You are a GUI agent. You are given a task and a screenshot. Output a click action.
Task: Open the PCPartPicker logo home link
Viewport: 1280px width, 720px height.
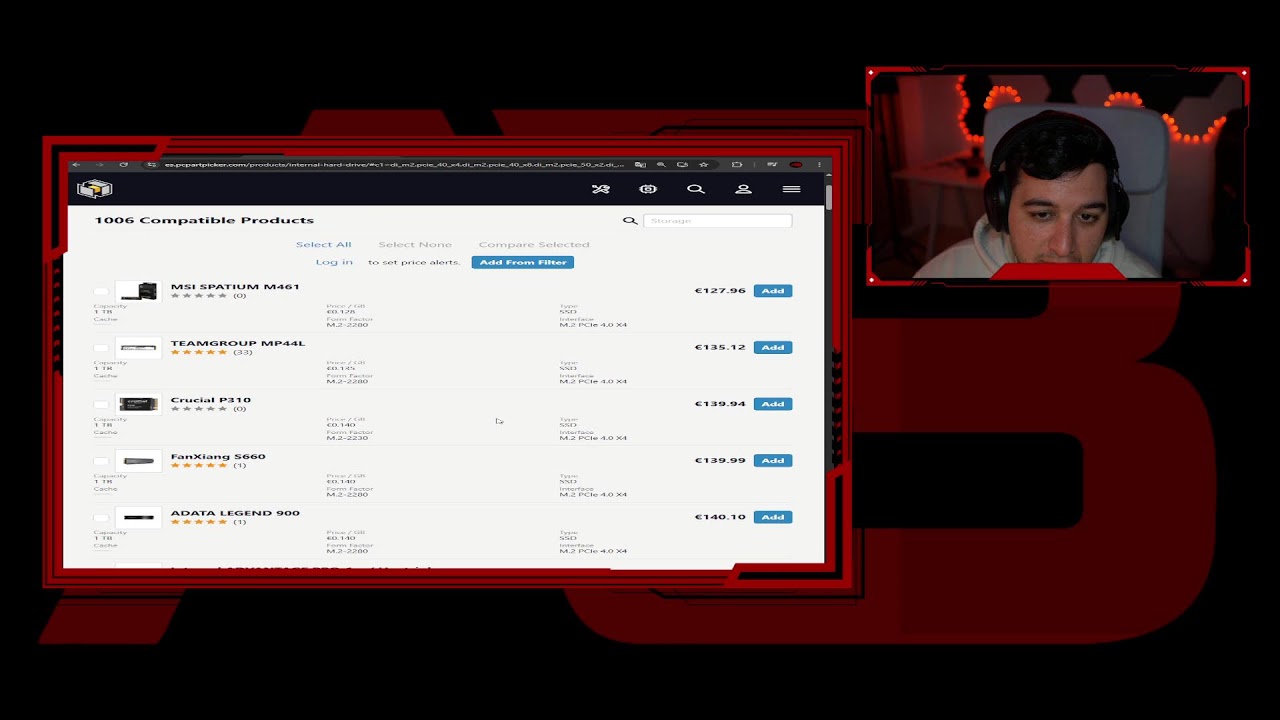click(x=95, y=189)
